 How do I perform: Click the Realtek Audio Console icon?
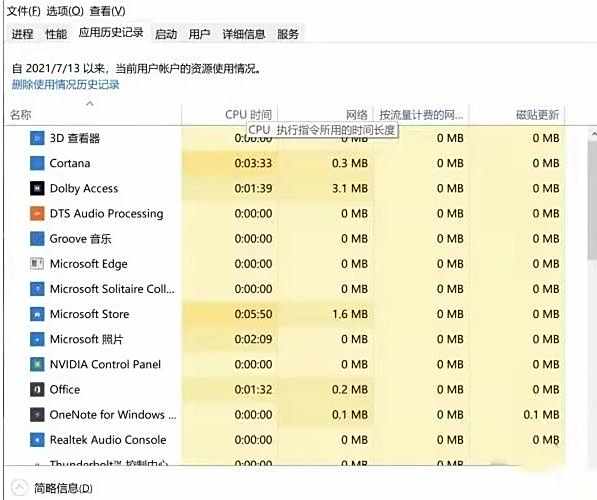[x=37, y=440]
